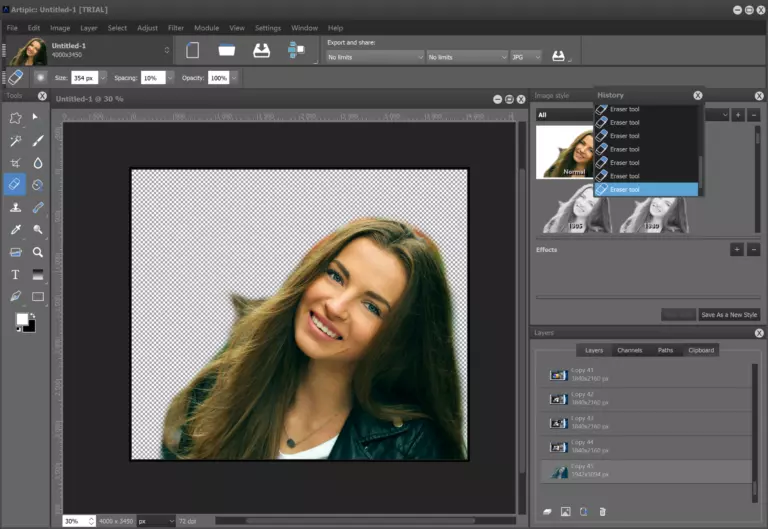Delete layer using the trash icon

coord(602,512)
